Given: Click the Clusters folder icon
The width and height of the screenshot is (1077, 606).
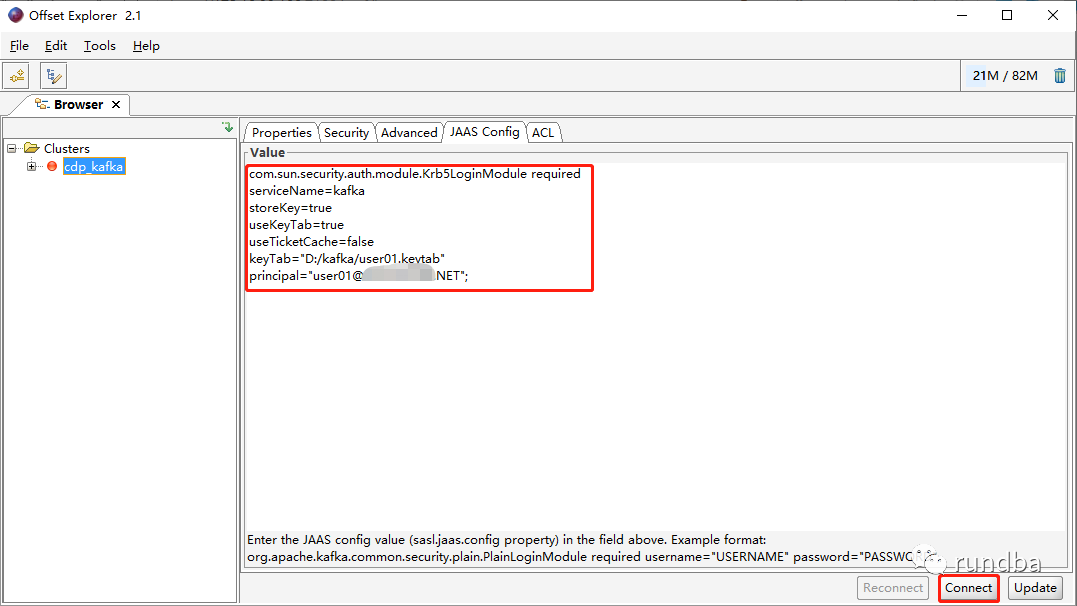Looking at the screenshot, I should 32,148.
